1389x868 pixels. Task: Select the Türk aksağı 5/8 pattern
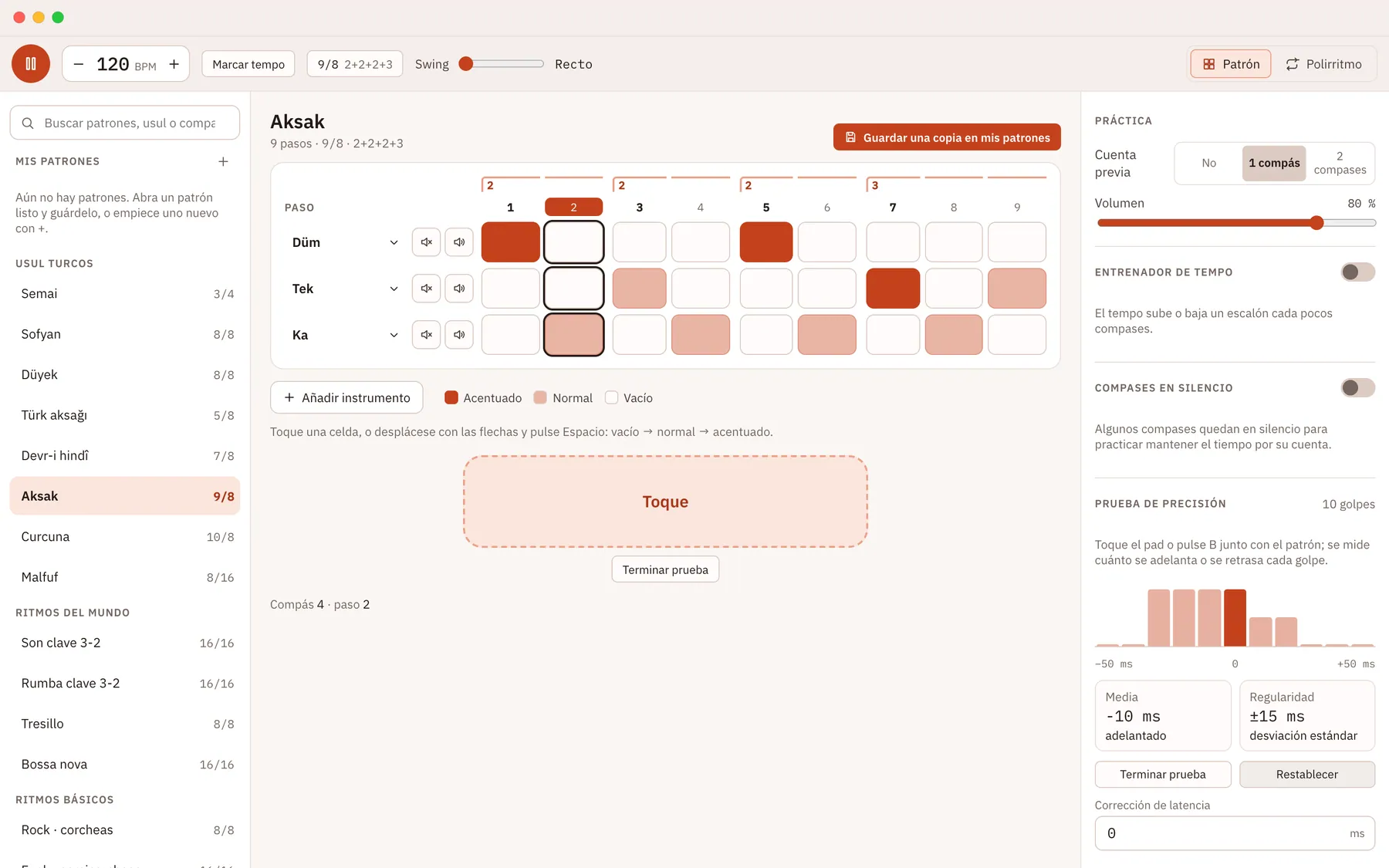pos(125,415)
